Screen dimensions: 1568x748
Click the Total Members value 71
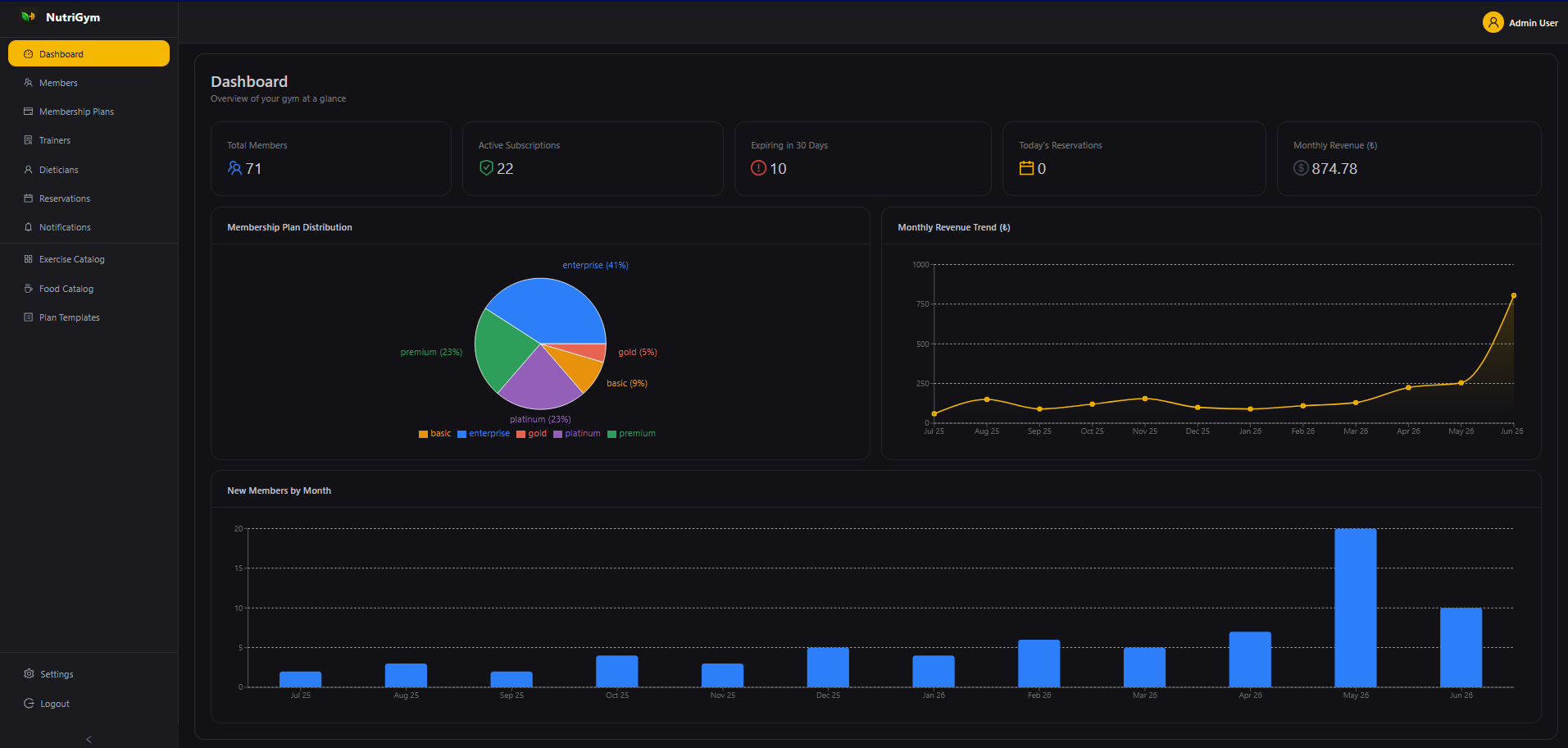click(253, 168)
